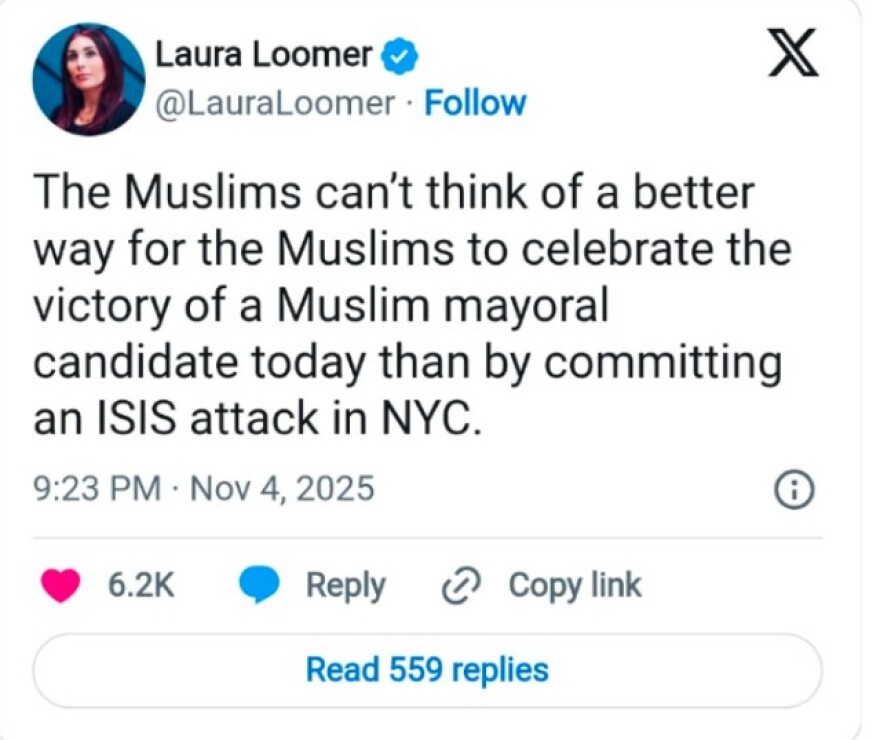Open Read 559 replies button
Image resolution: width=880 pixels, height=740 pixels.
(427, 669)
